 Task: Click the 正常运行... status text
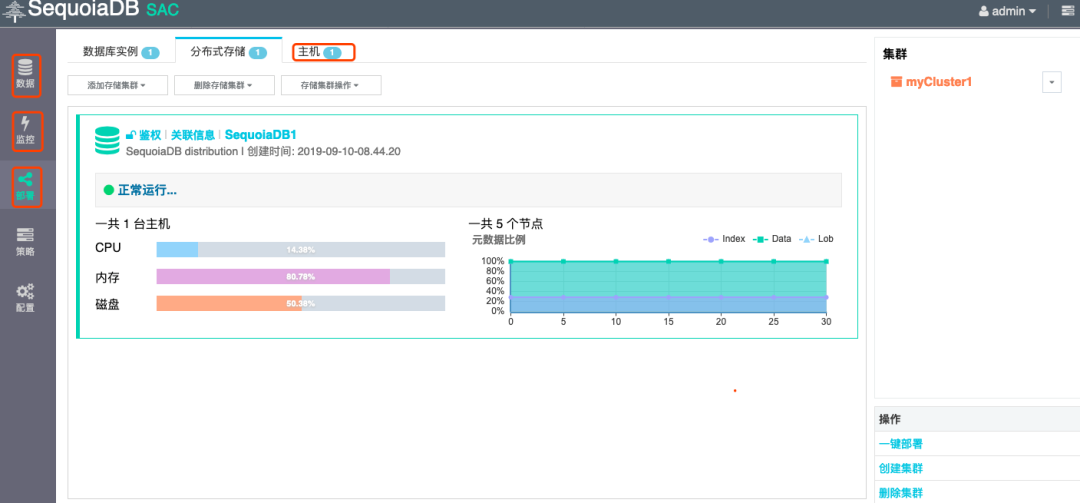(146, 190)
